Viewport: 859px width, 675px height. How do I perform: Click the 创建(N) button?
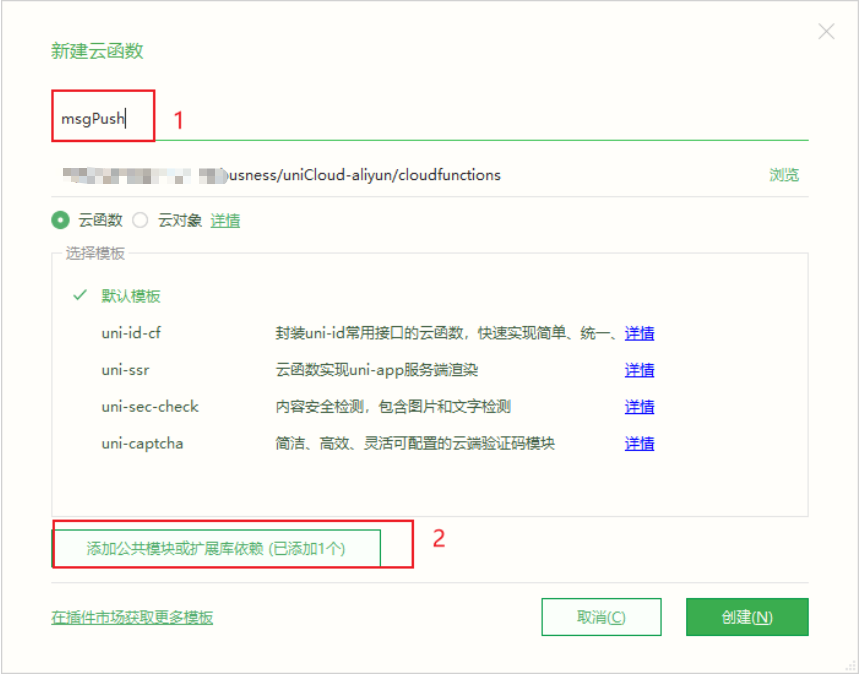pos(746,617)
